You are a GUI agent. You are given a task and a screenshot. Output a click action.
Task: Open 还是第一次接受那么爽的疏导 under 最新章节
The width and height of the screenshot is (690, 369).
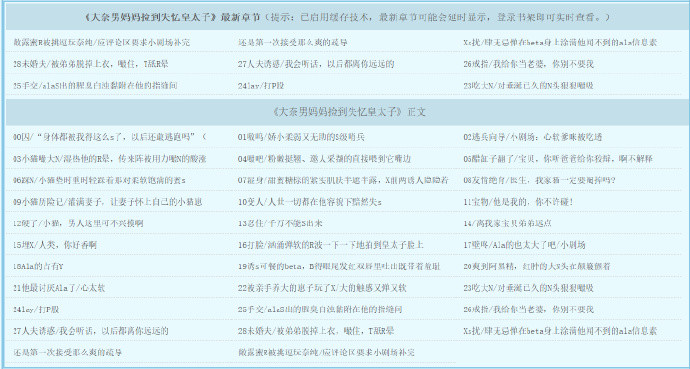[x=293, y=43]
